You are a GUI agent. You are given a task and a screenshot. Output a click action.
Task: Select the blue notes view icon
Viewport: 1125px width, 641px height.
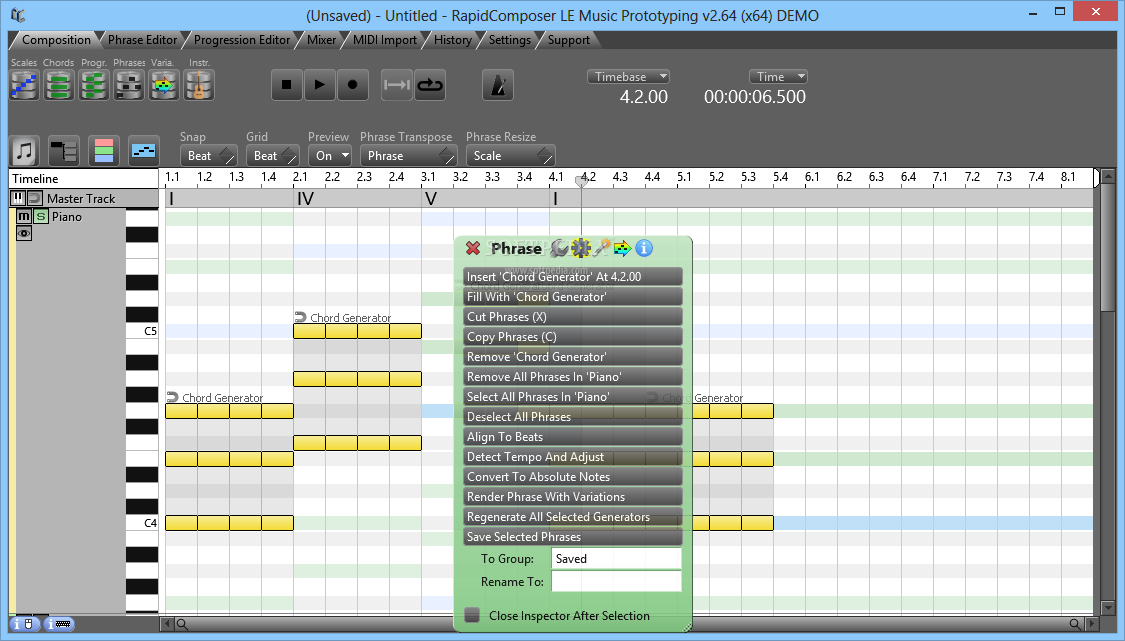pos(143,151)
